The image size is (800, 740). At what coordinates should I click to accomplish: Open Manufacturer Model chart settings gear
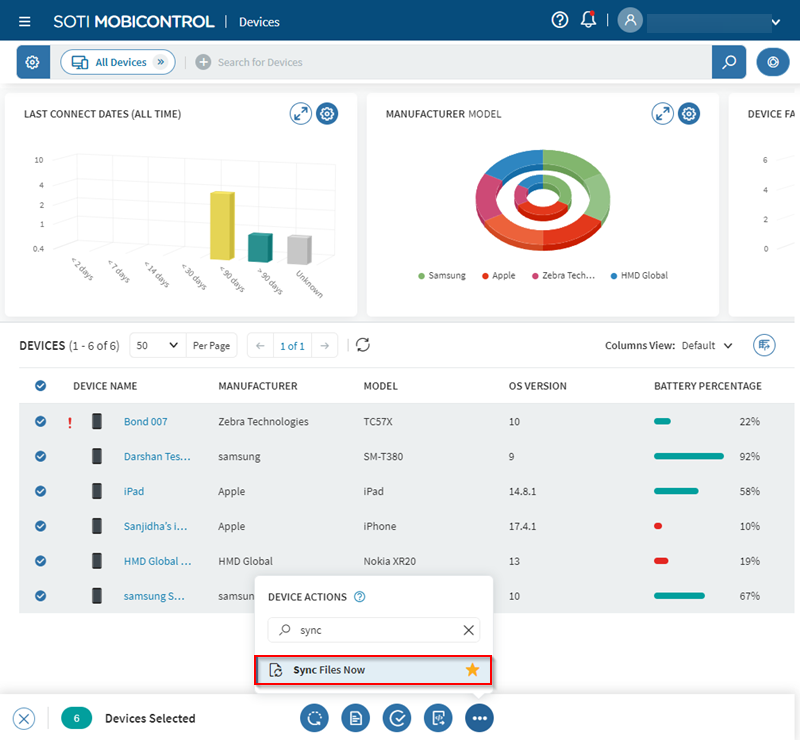pyautogui.click(x=689, y=114)
